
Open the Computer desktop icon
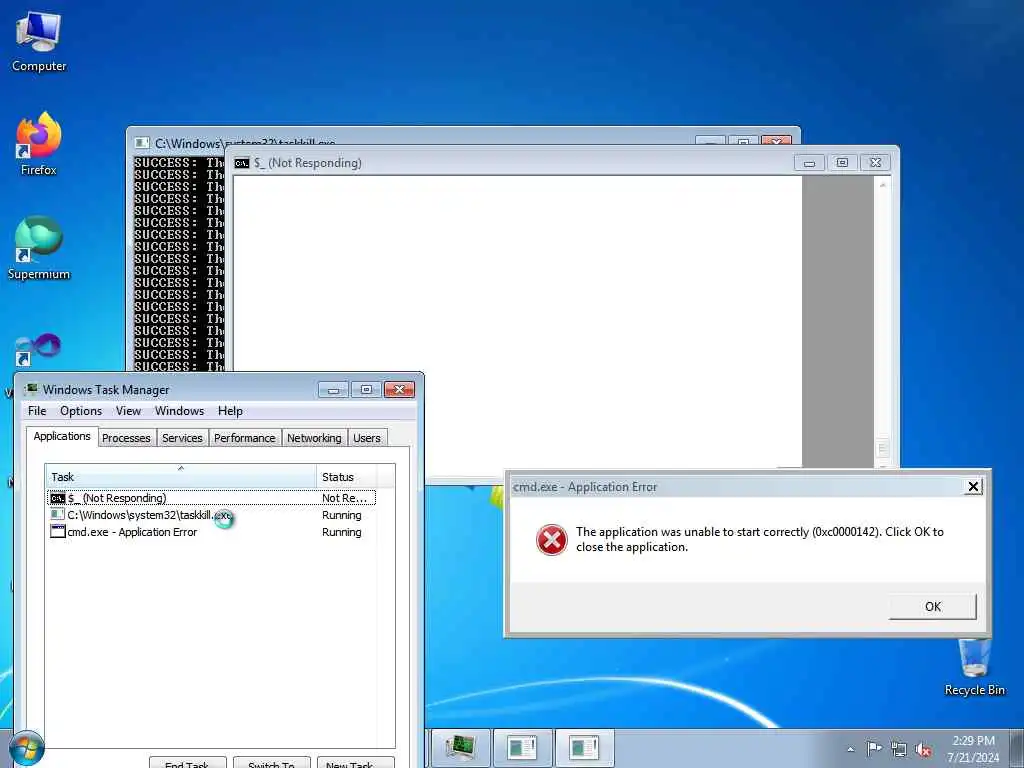pos(39,42)
